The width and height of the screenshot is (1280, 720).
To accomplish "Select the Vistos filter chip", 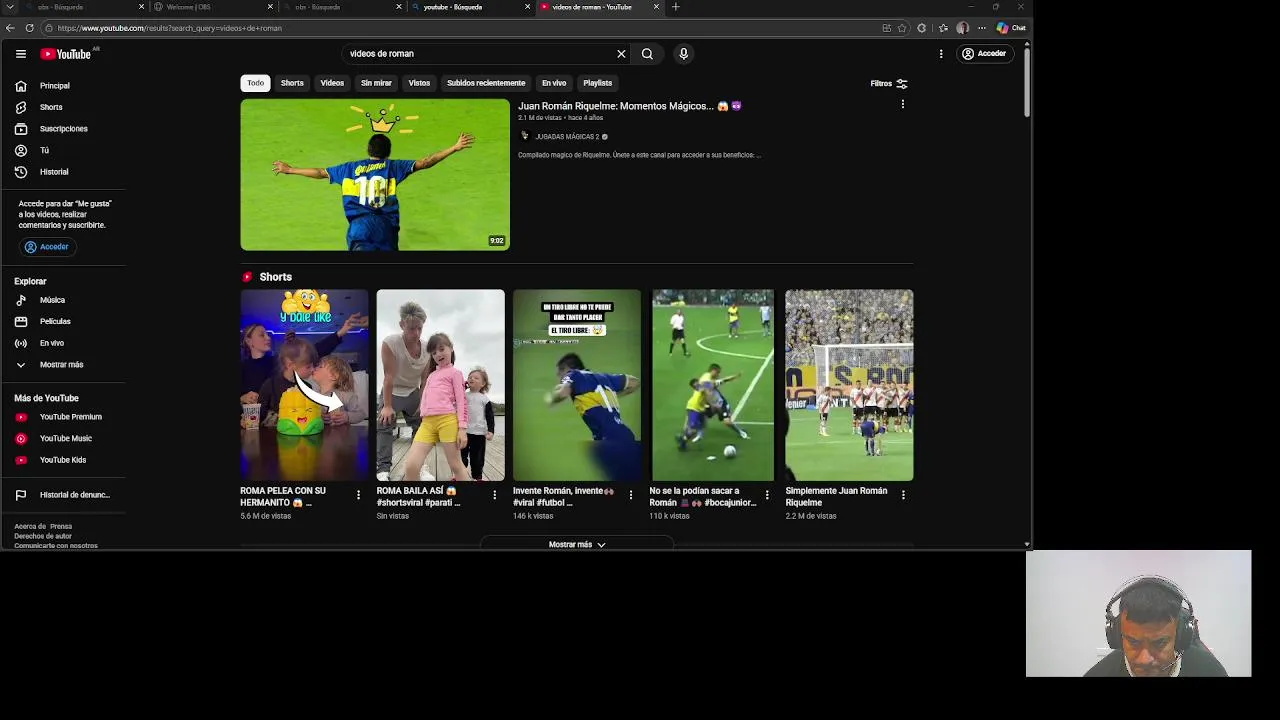I will (419, 83).
